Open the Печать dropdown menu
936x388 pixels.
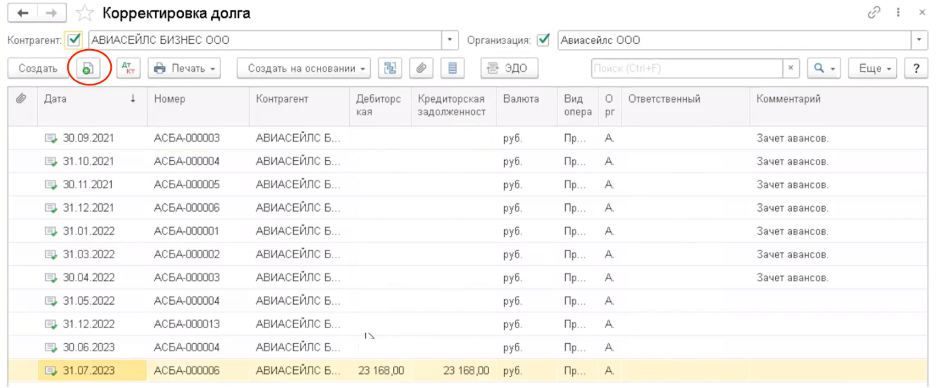point(184,69)
